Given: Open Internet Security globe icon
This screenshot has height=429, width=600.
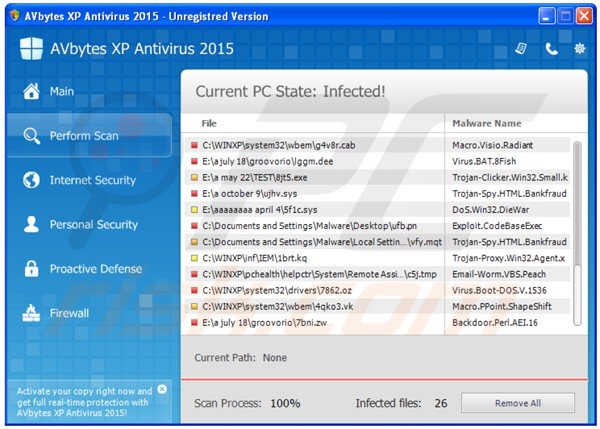Looking at the screenshot, I should click(x=31, y=180).
